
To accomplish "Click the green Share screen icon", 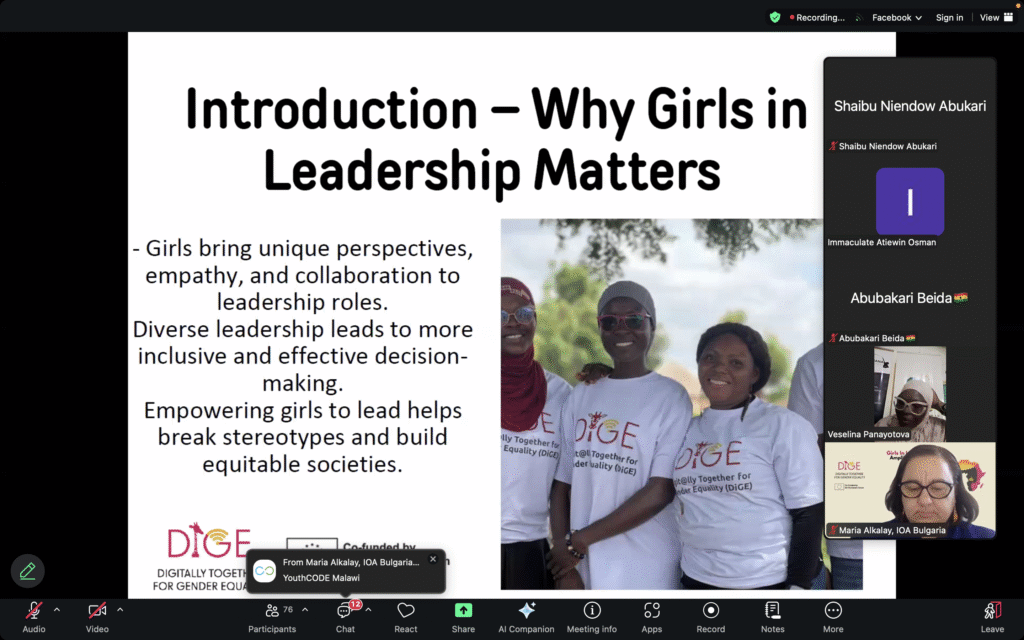I will tap(463, 610).
